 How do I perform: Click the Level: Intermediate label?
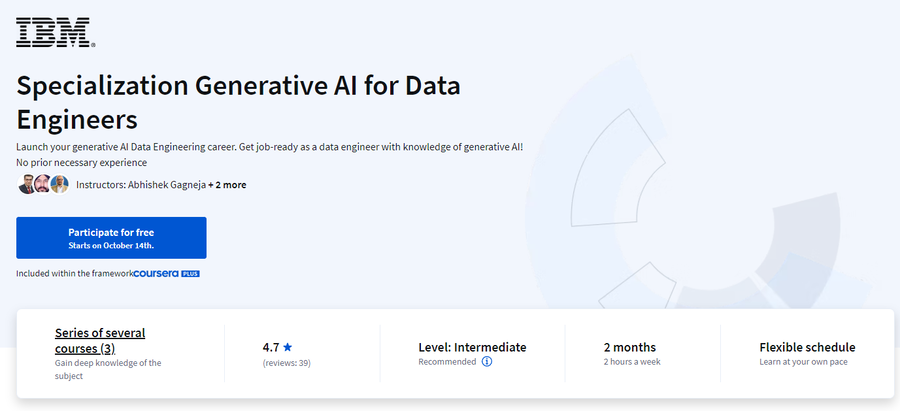tap(472, 347)
